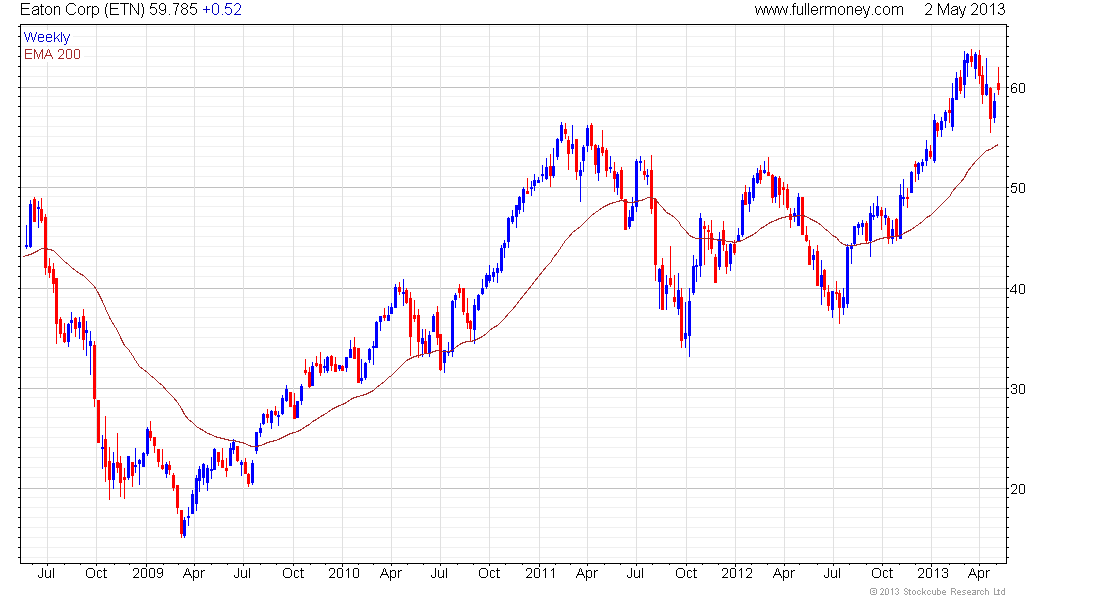The height and width of the screenshot is (600, 1100).
Task: Click the 30 price axis label
Action: tap(1017, 389)
